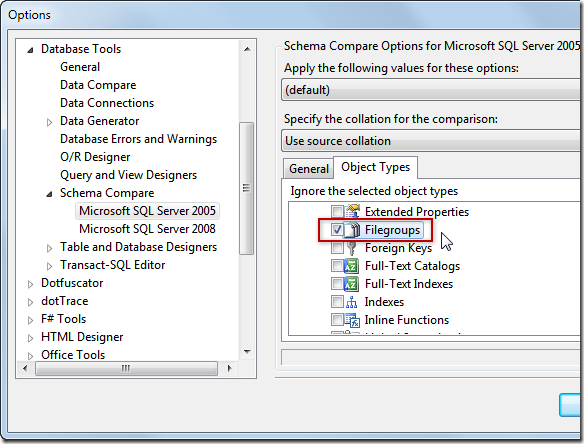Click the tree's scroll down arrow

[x=247, y=351]
